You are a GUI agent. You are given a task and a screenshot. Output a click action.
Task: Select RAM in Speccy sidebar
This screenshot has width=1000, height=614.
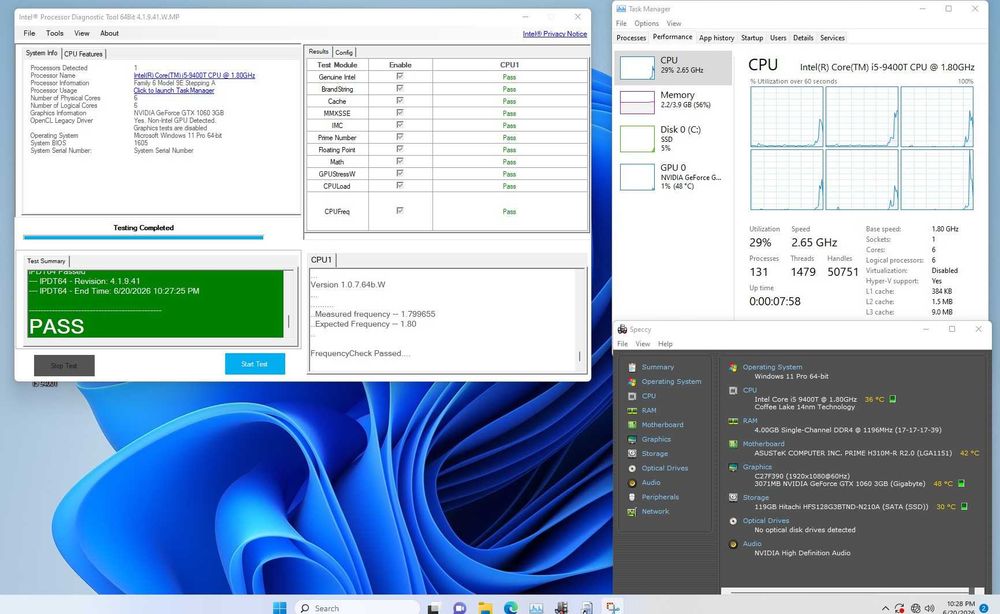click(x=649, y=411)
